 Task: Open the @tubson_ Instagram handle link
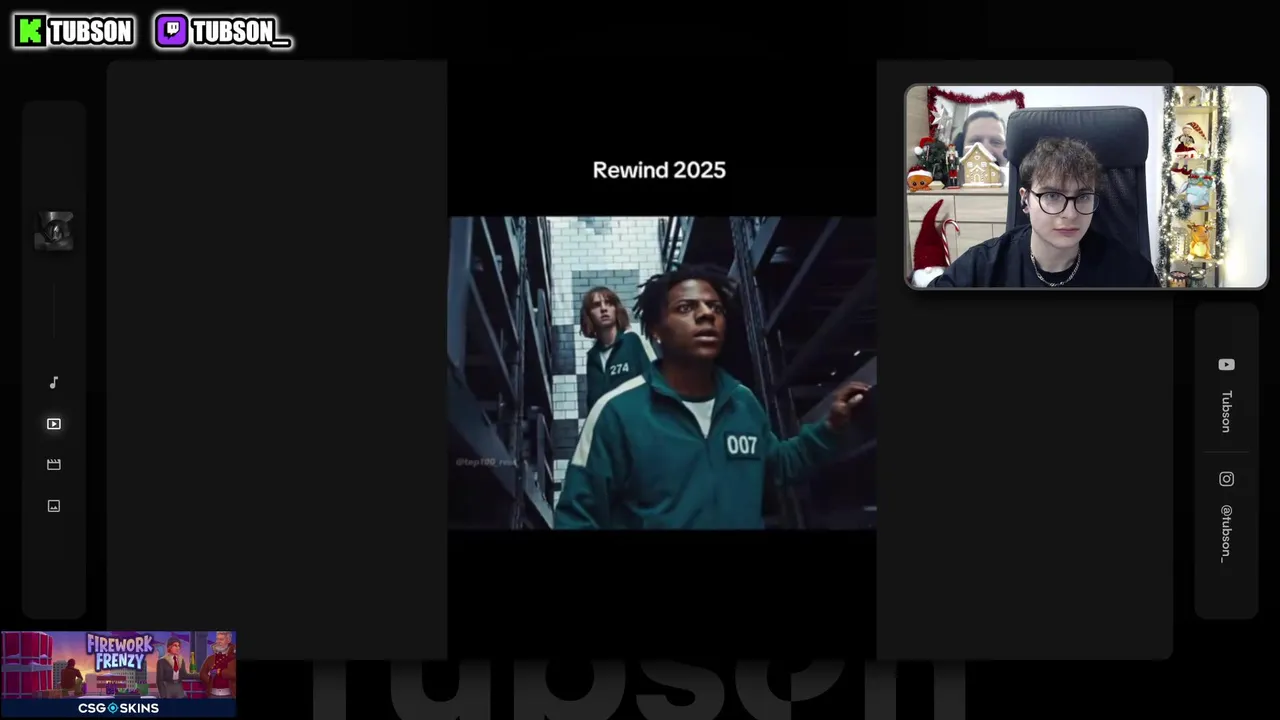1226,533
